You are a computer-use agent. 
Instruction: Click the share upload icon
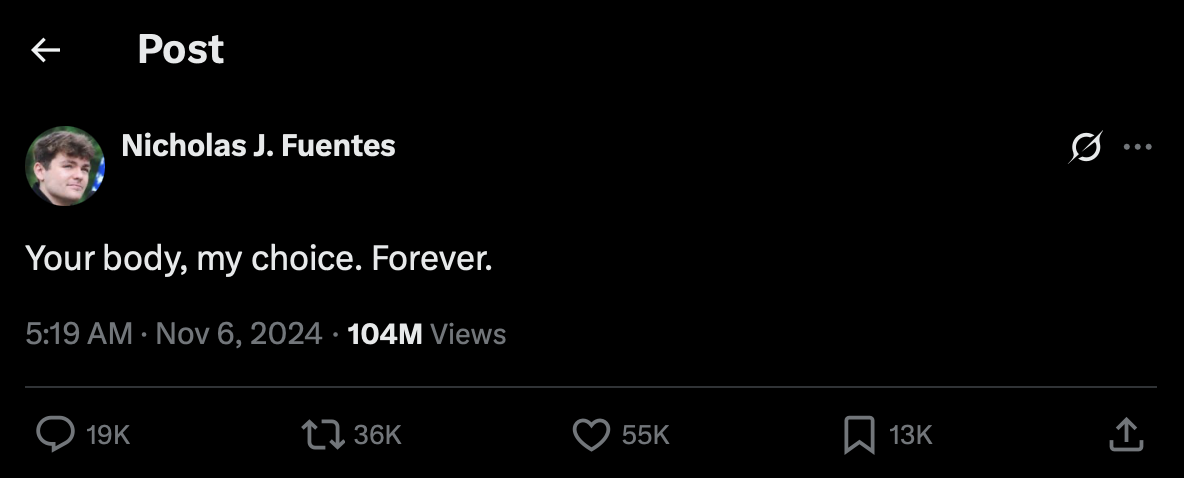pyautogui.click(x=1125, y=434)
